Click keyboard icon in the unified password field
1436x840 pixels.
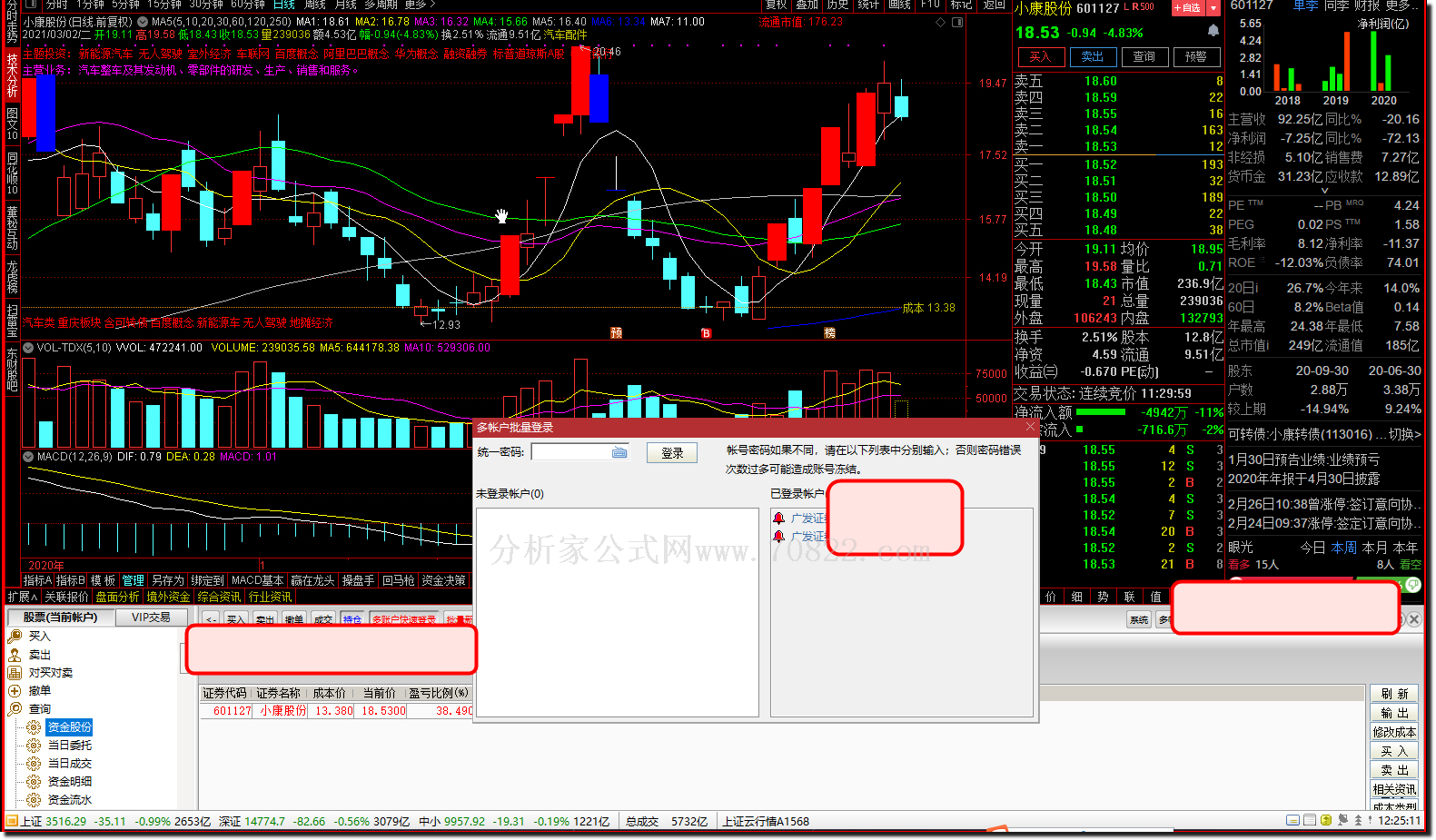(619, 452)
